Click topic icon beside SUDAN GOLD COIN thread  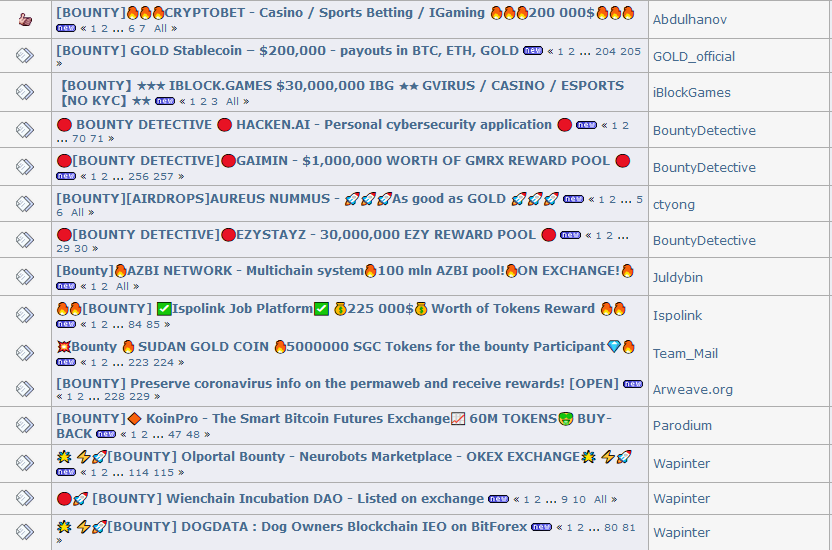pyautogui.click(x=25, y=353)
